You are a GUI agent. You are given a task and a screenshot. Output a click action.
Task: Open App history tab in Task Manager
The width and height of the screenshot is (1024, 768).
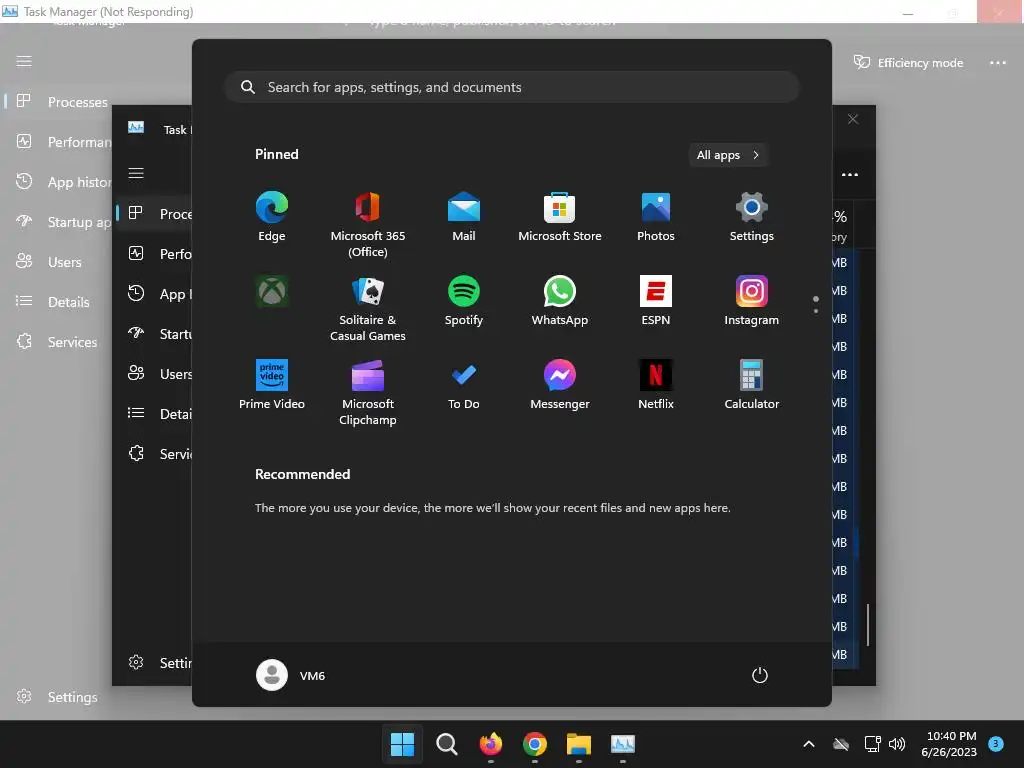point(62,182)
